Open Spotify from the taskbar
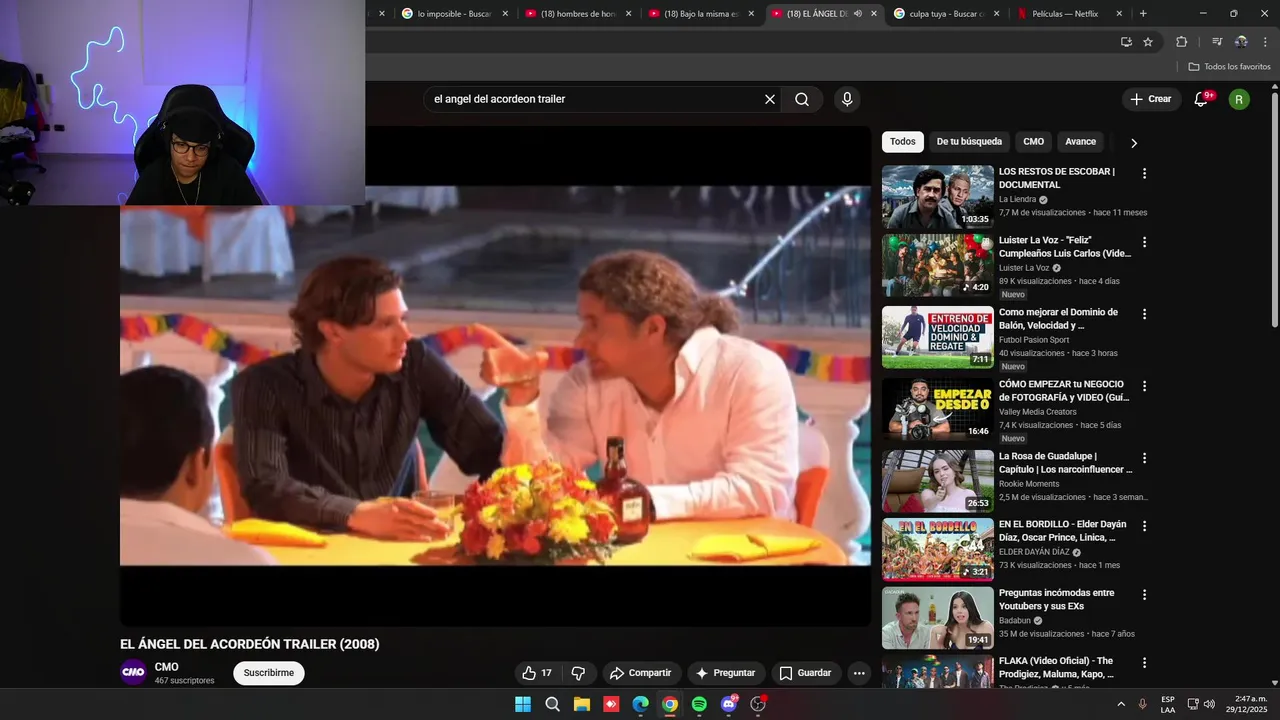Image resolution: width=1280 pixels, height=720 pixels. 699,704
